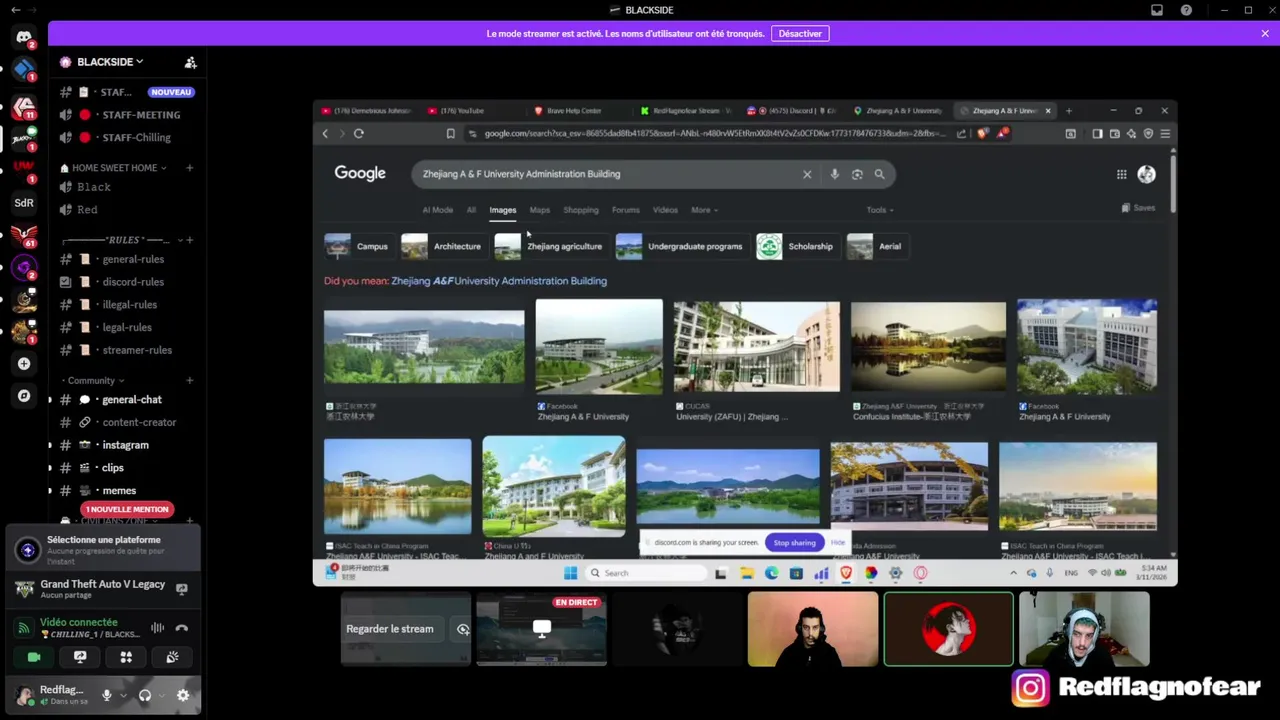Screen dimensions: 1280x720
Task: Select the EN DIRECT stream tile
Action: 541,629
